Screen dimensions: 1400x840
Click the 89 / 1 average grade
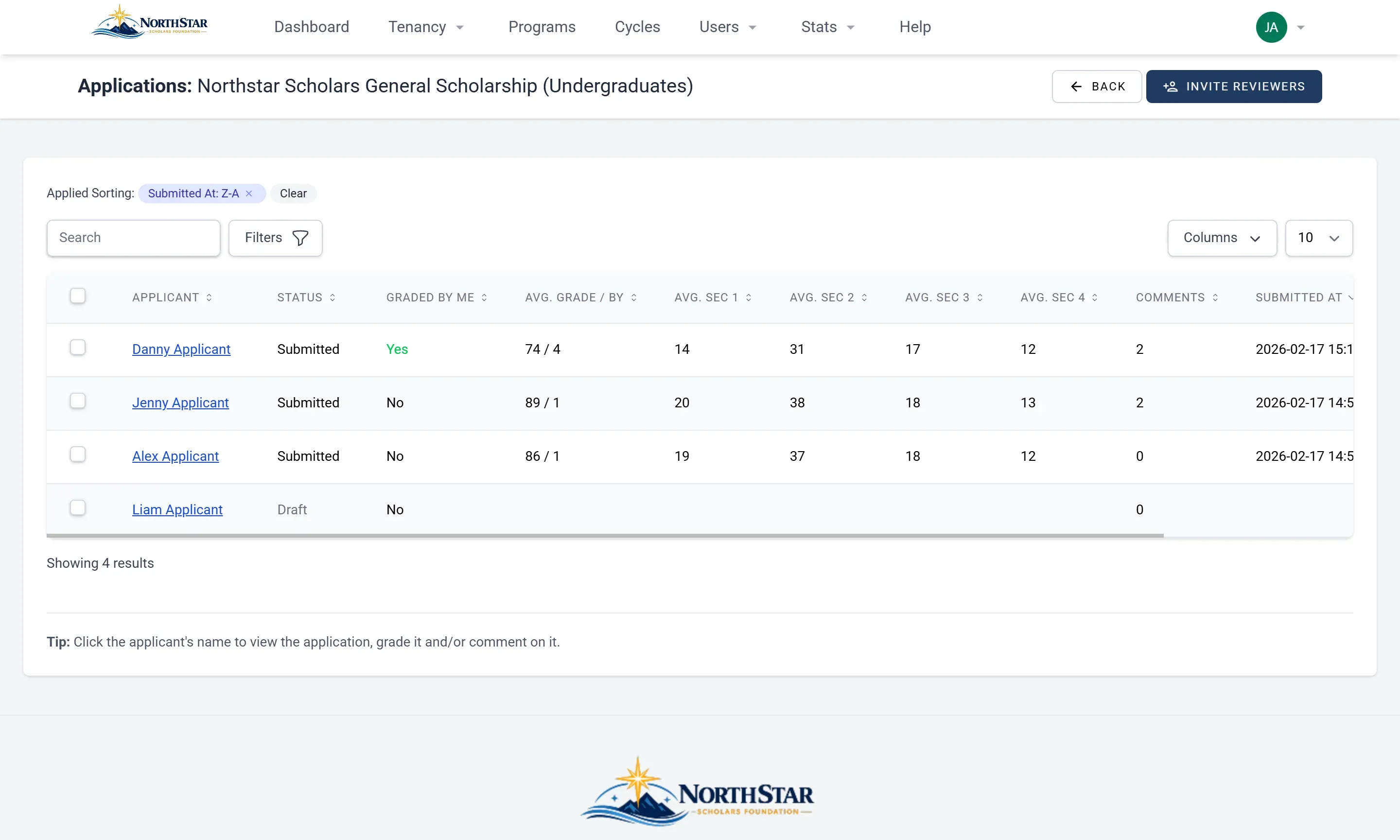(x=542, y=402)
